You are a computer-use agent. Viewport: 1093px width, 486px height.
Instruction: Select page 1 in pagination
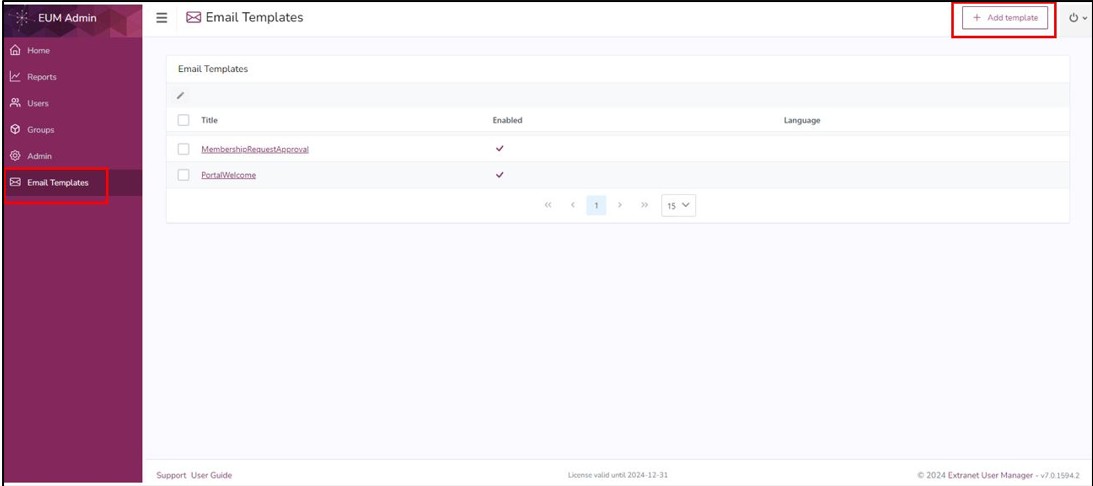point(596,206)
